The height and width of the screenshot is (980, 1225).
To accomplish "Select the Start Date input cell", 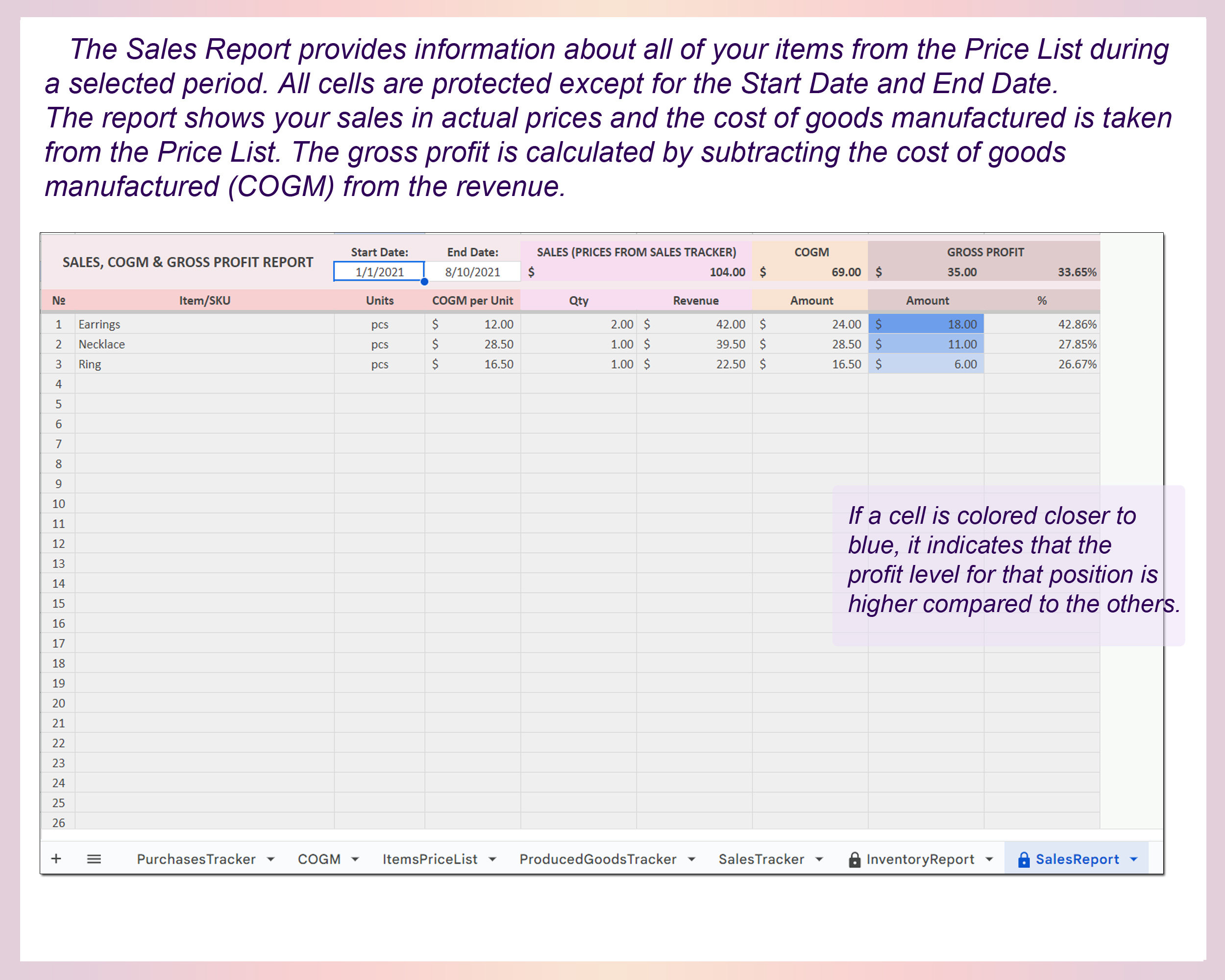I will click(x=379, y=272).
